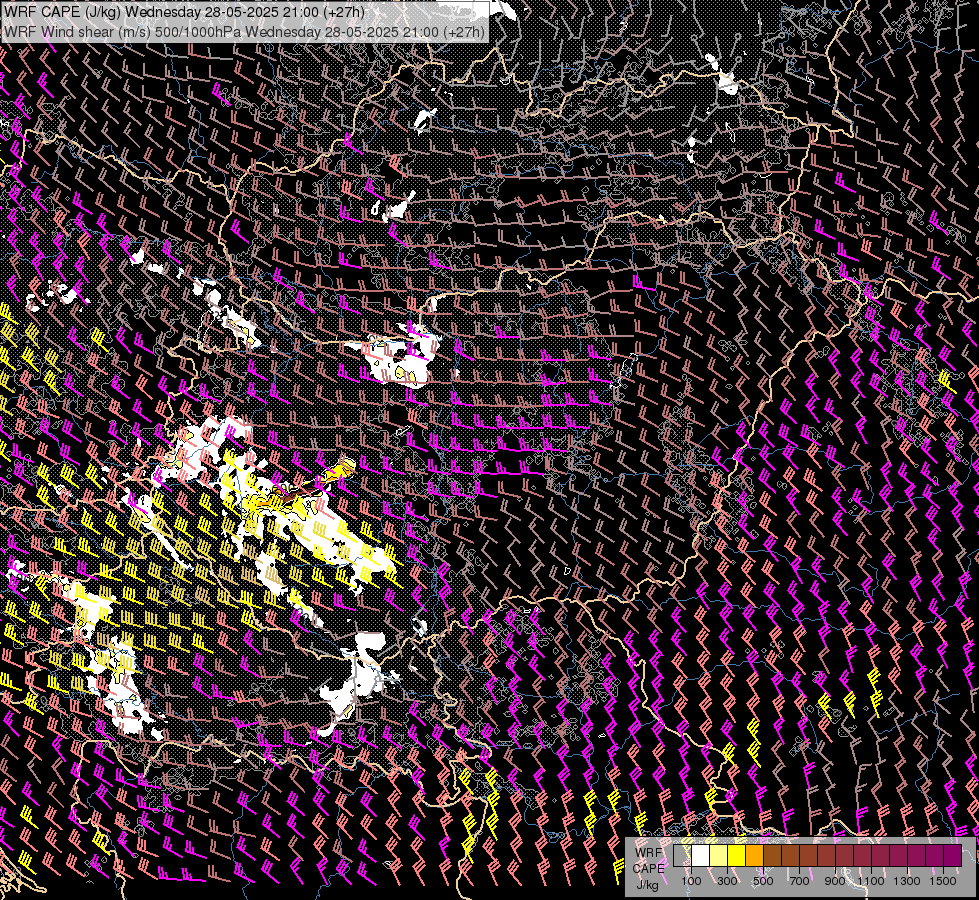Click the WRF Wind shear title line
The width and height of the screenshot is (979, 900).
(x=244, y=32)
